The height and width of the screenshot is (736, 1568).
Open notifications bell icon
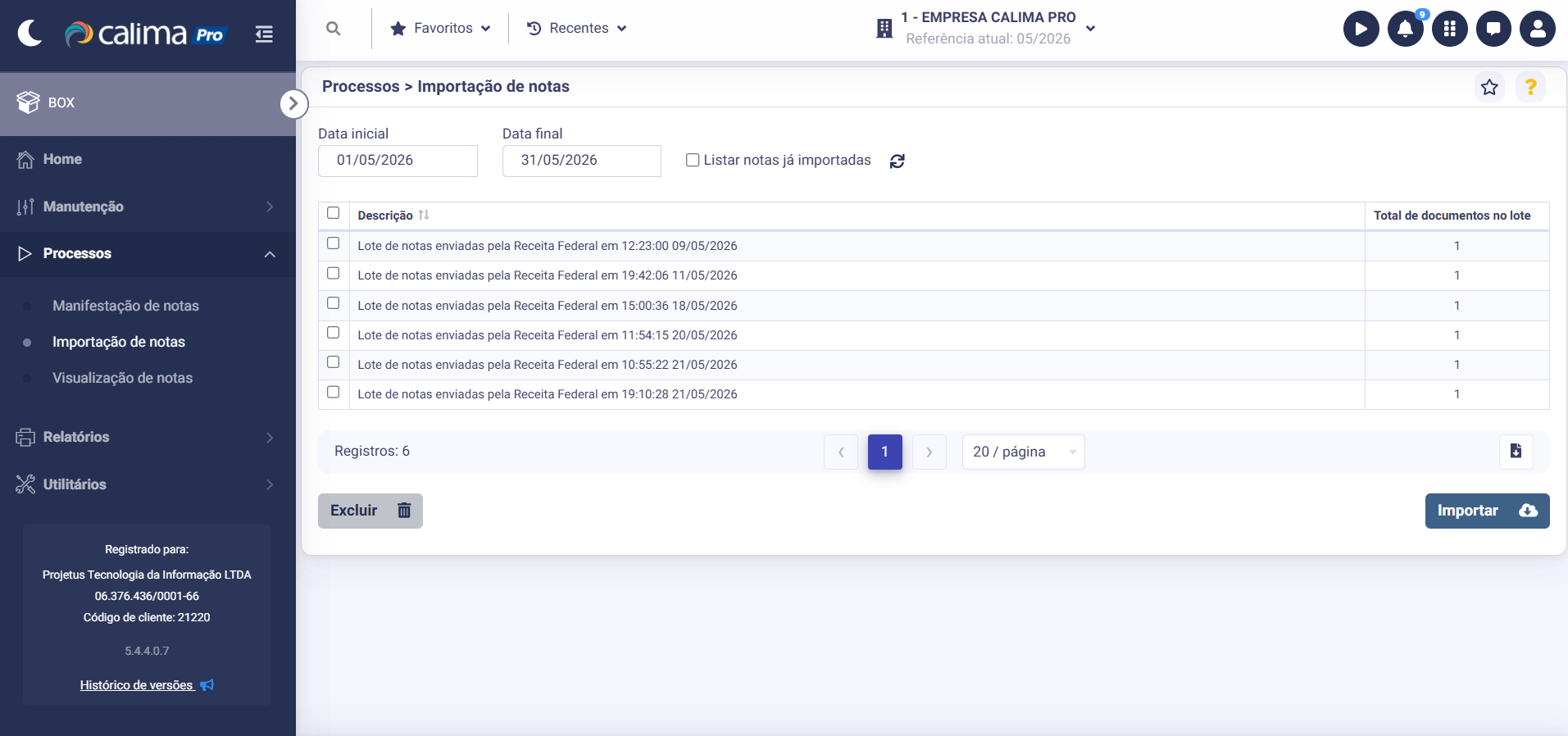coord(1405,29)
